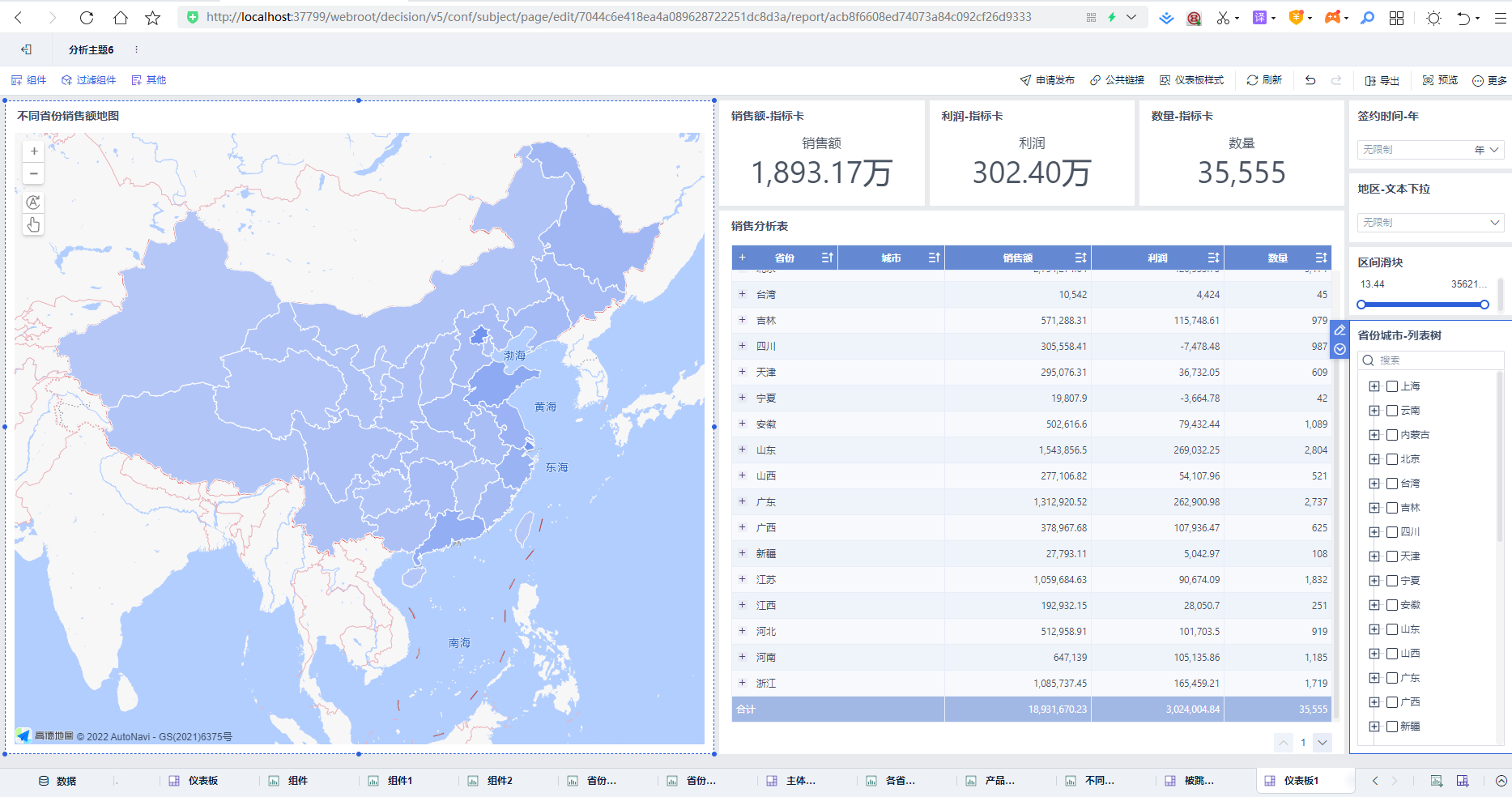1512x797 pixels.
Task: Click the browser address bar URL
Action: click(x=619, y=17)
